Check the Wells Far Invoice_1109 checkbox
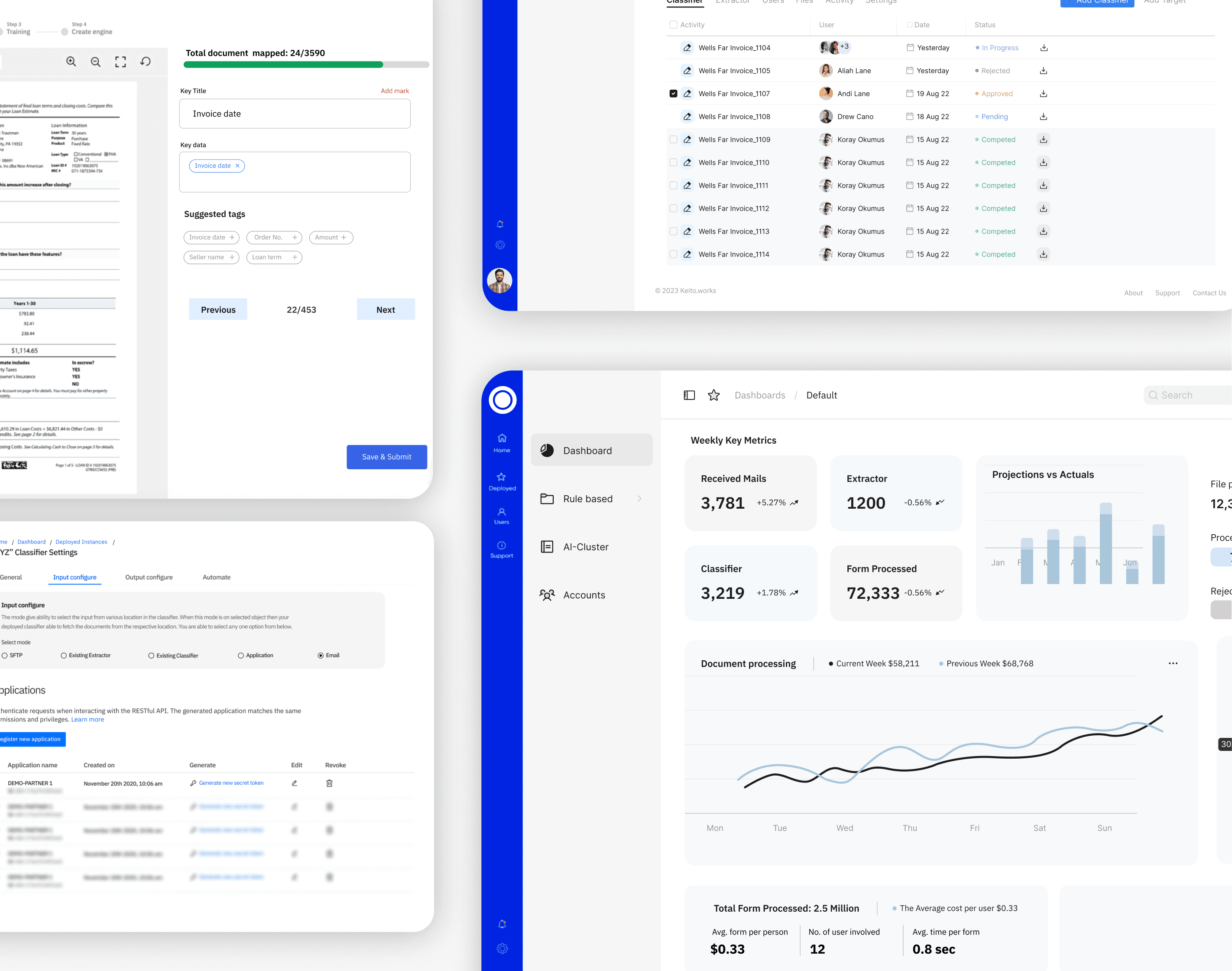The width and height of the screenshot is (1232, 971). (673, 139)
